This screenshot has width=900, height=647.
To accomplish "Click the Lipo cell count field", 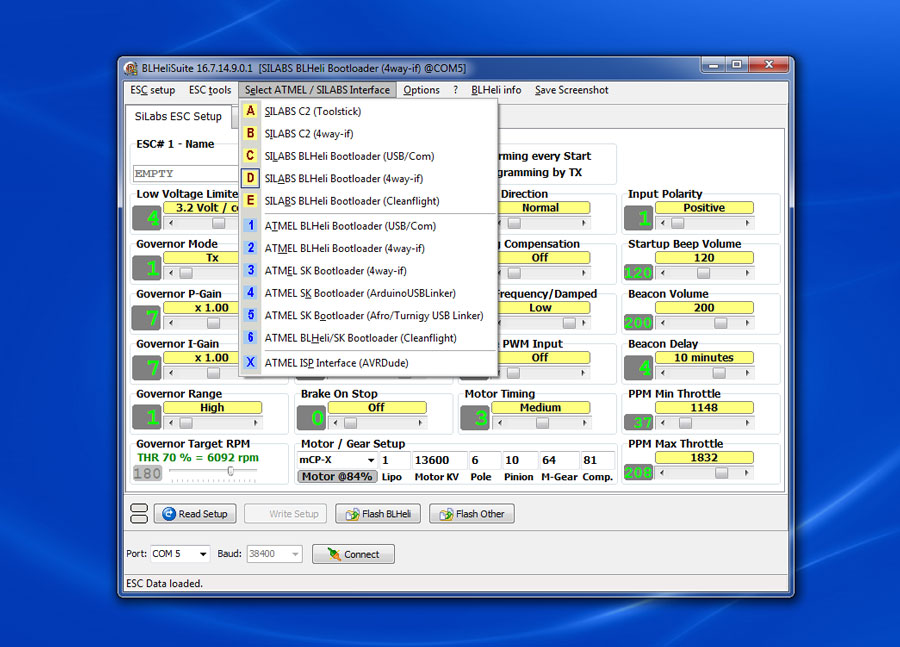I will click(395, 460).
